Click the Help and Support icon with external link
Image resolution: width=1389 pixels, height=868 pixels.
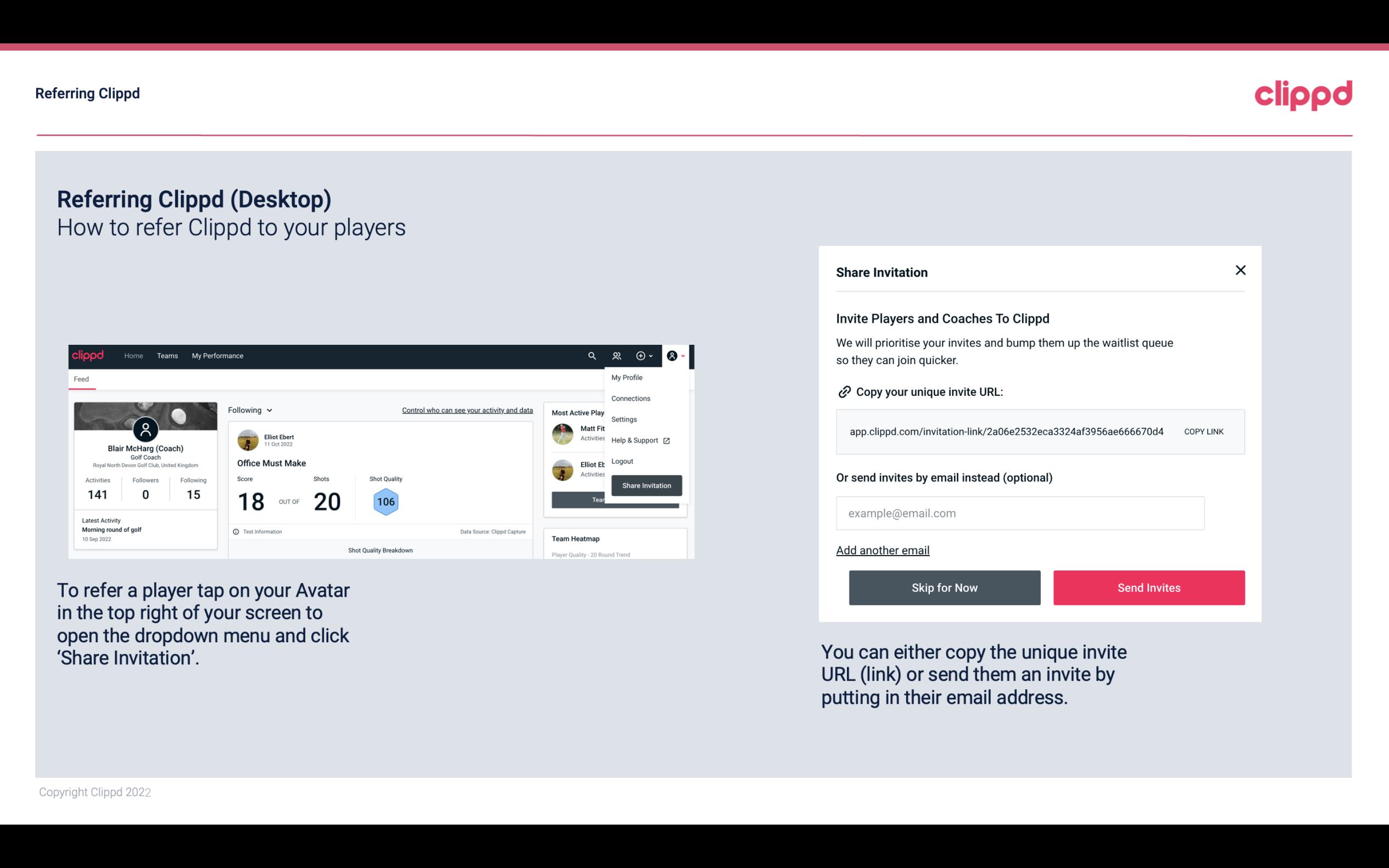point(665,440)
